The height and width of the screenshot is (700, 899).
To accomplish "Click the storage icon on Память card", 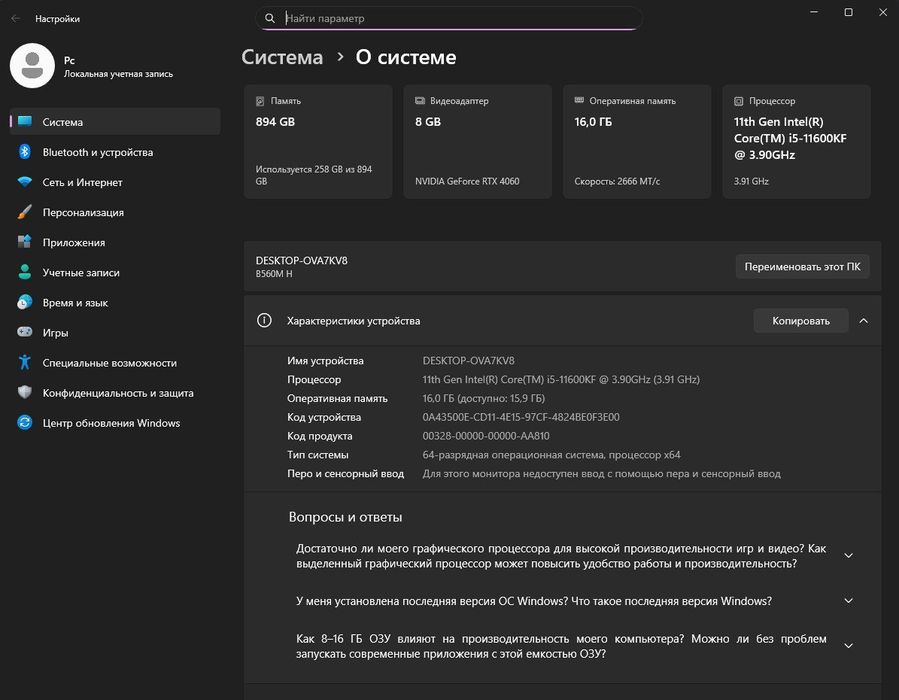I will [x=260, y=101].
